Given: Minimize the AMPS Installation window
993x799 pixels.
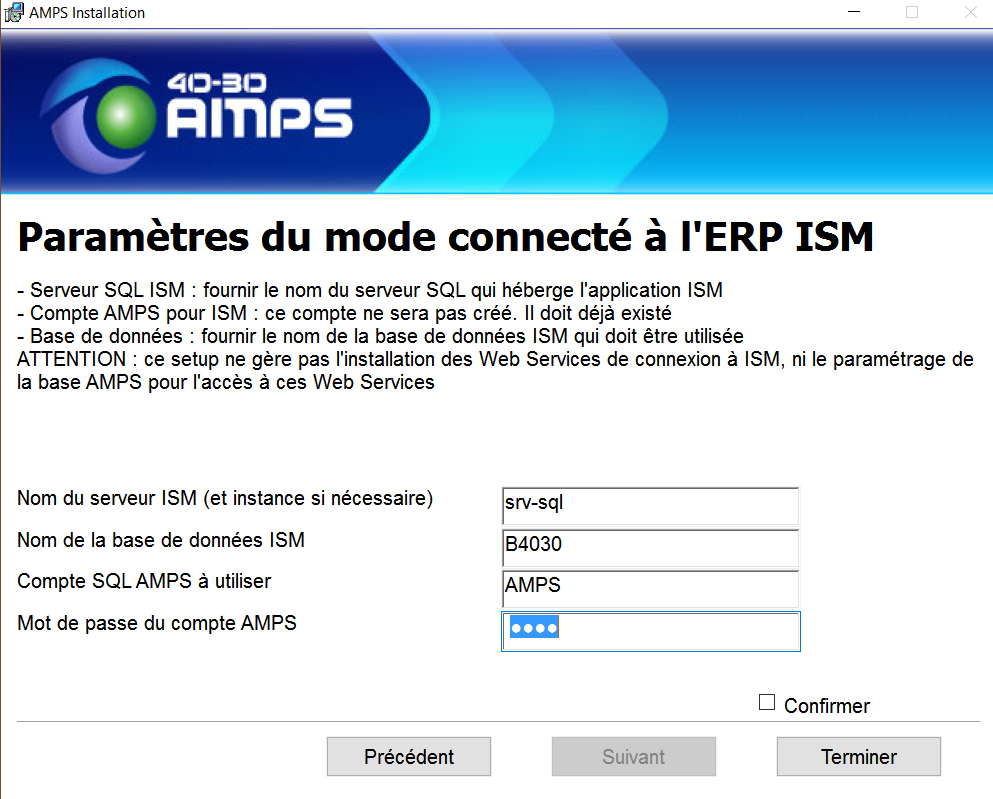Looking at the screenshot, I should pyautogui.click(x=853, y=13).
